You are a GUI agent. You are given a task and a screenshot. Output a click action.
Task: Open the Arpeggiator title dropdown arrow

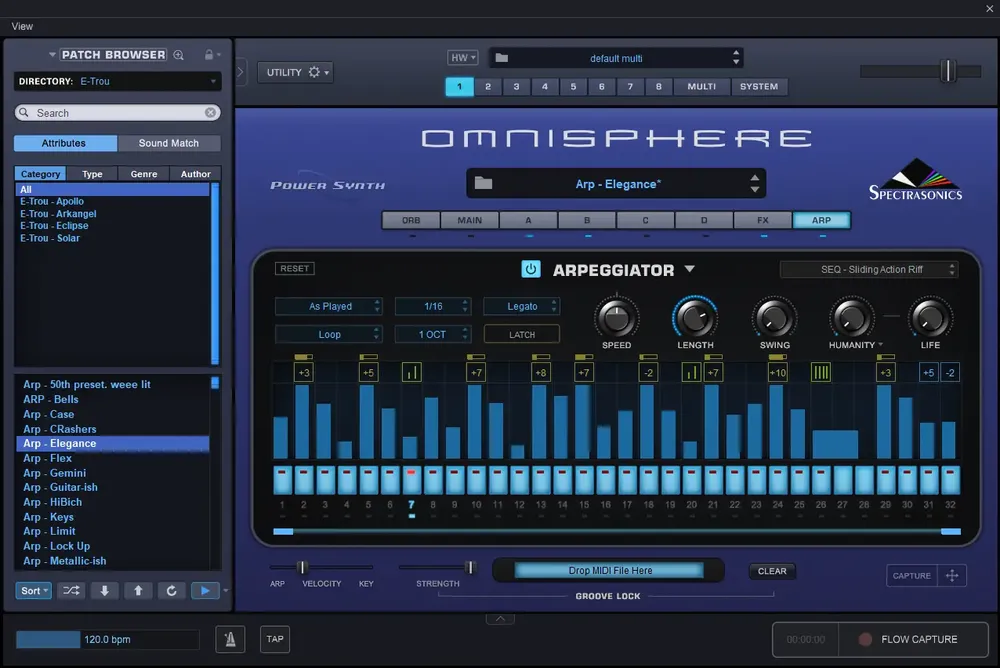coord(689,269)
